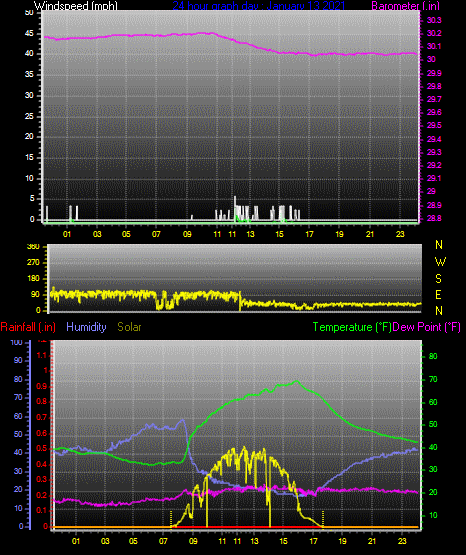
Task: Click hour label 17 under the windspeed graph
Action: (309, 234)
